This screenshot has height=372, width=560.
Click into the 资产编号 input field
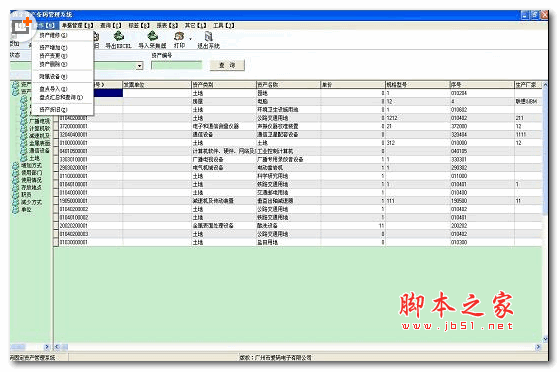pyautogui.click(x=176, y=65)
